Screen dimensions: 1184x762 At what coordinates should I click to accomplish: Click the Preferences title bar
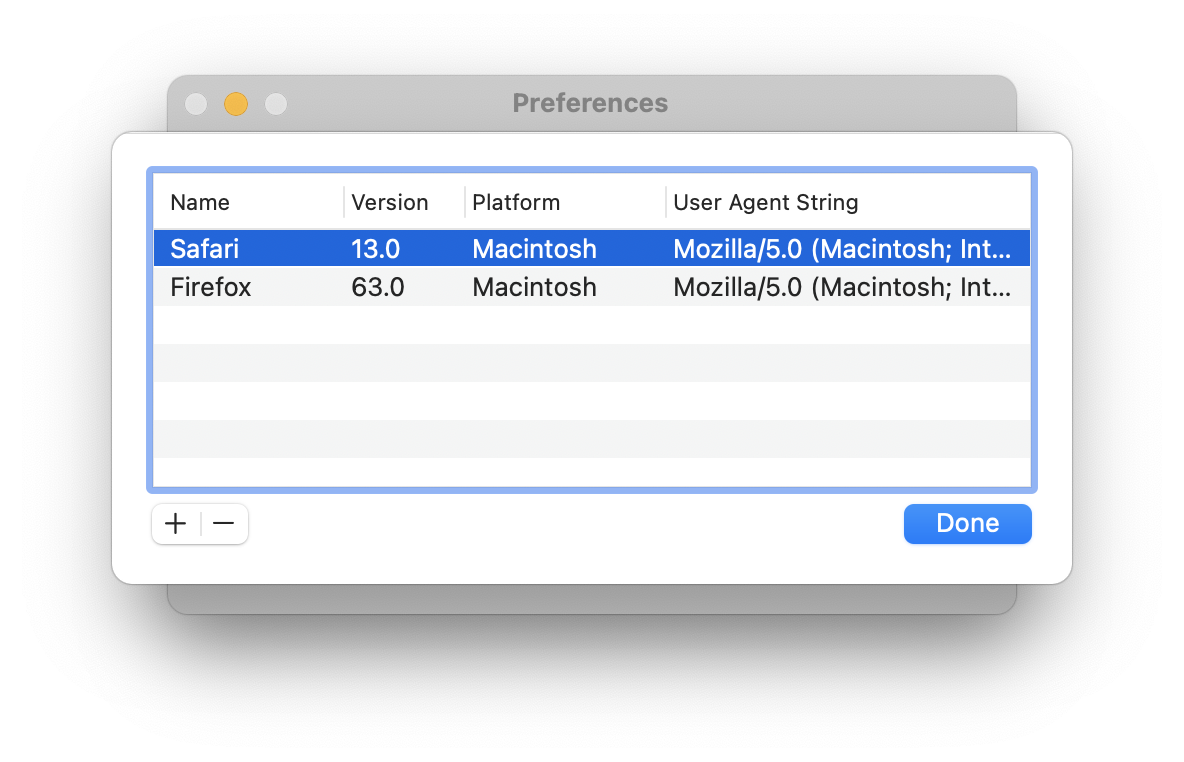(x=590, y=103)
